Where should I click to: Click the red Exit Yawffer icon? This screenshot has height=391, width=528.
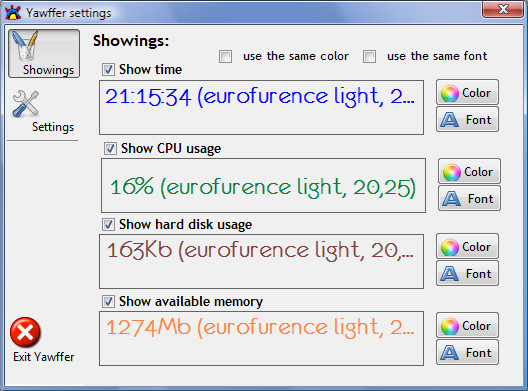[x=25, y=332]
